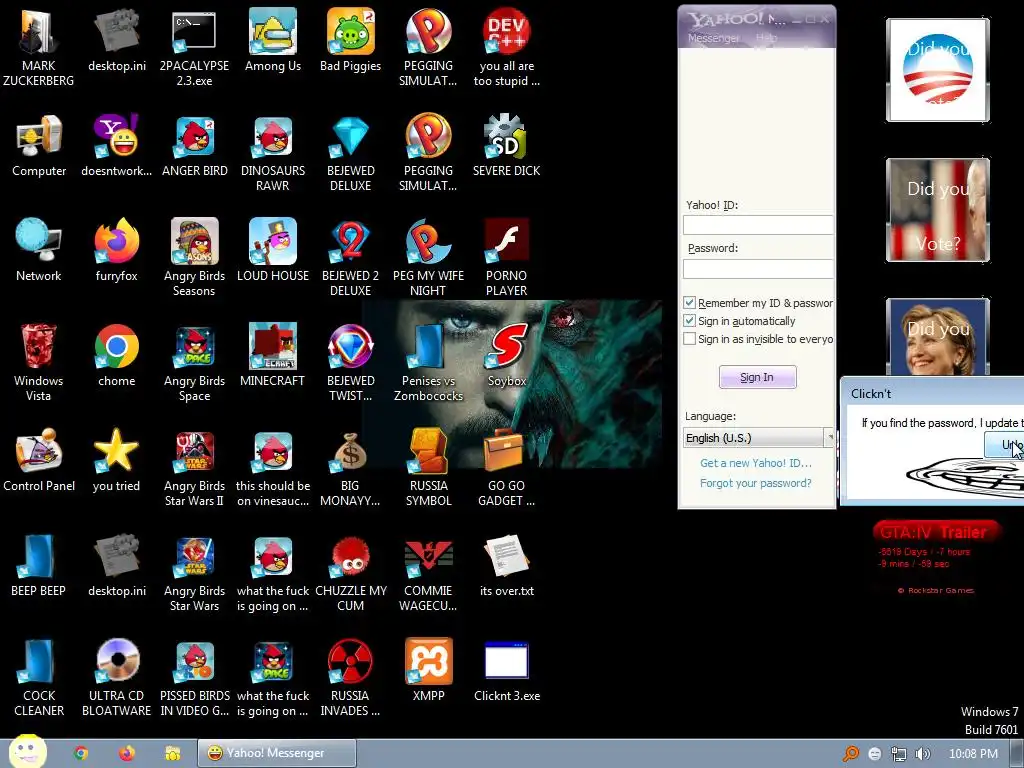Click Get a new Yahoo! ID link
1024x768 pixels.
click(x=756, y=462)
